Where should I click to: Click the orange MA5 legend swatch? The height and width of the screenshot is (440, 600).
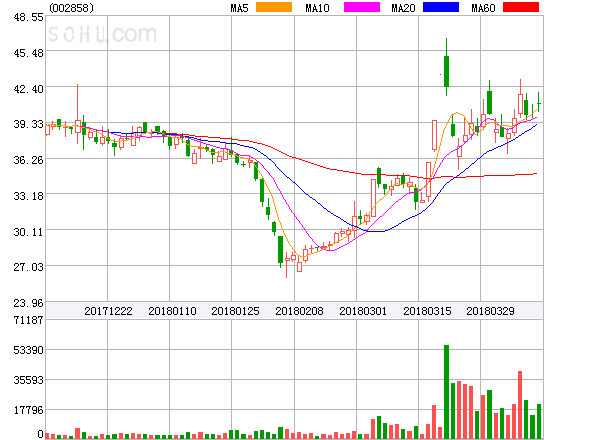pyautogui.click(x=274, y=7)
